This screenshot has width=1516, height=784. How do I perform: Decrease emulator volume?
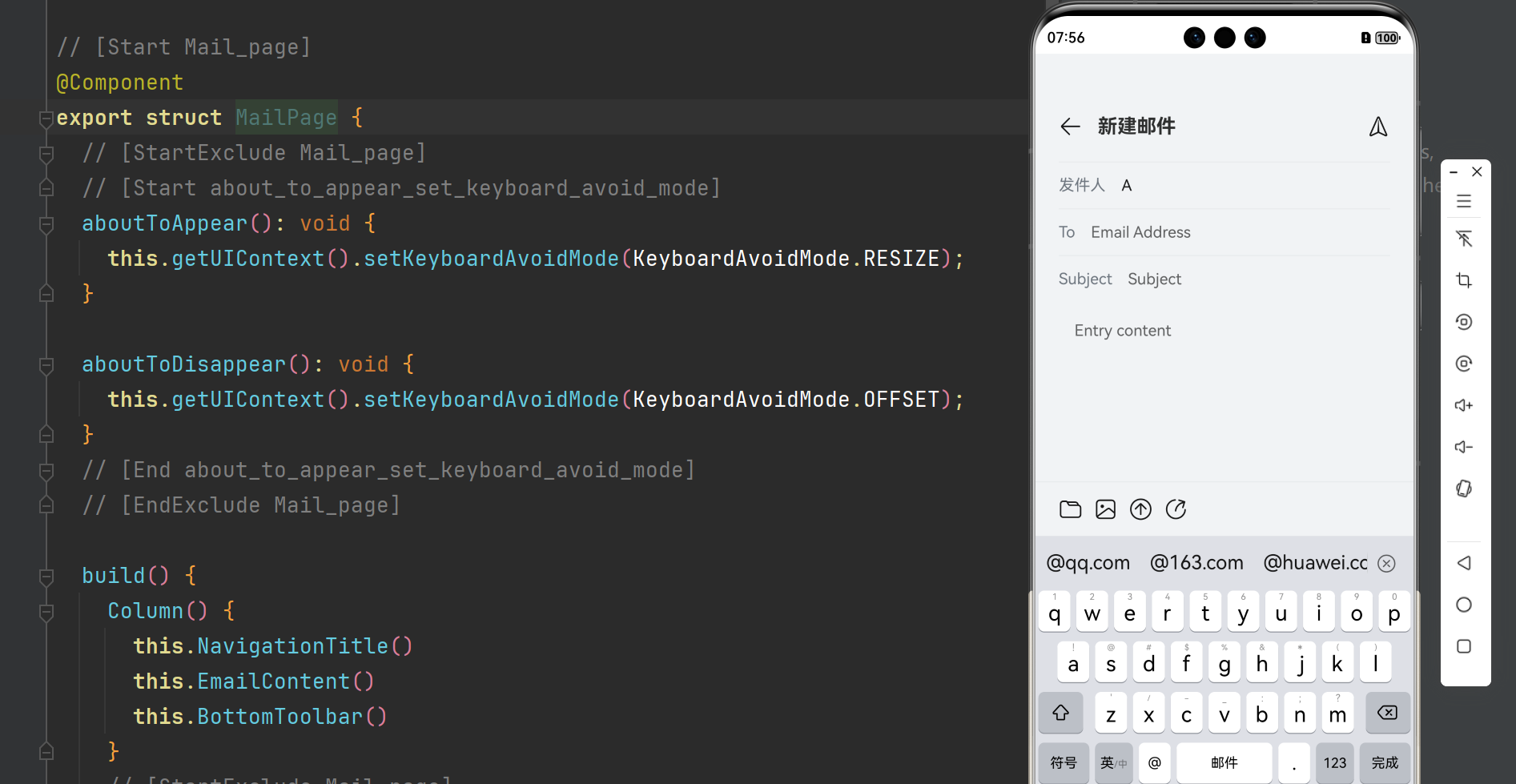pos(1464,447)
